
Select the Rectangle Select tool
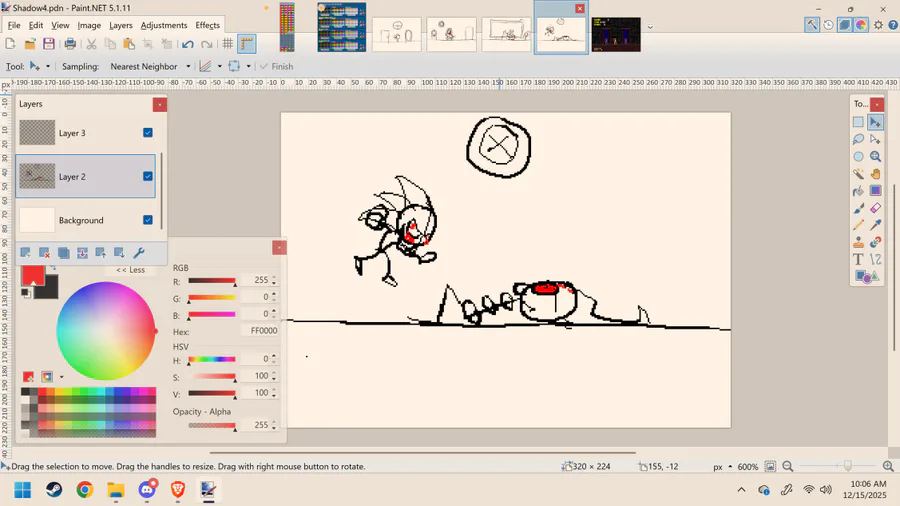[x=858, y=122]
